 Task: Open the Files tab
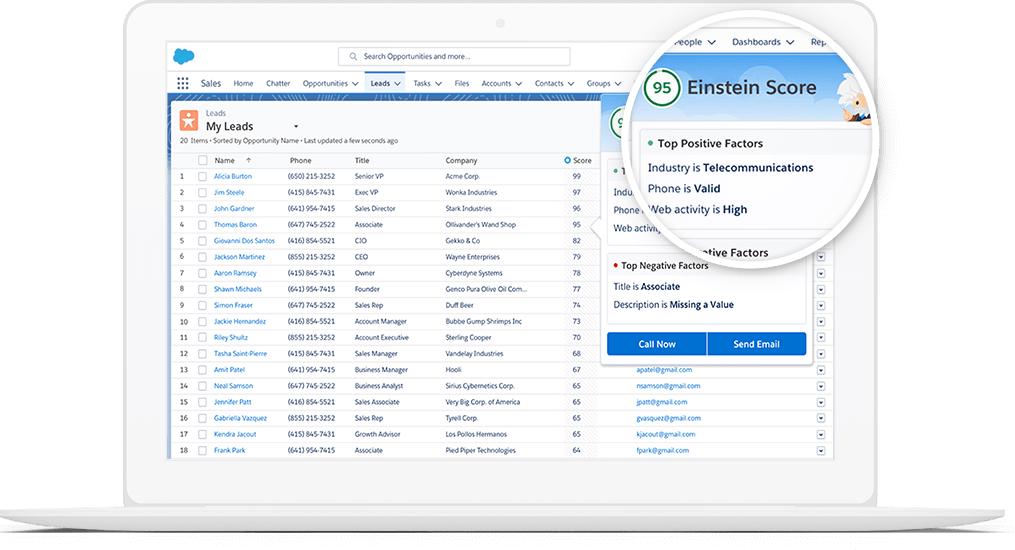tap(461, 84)
